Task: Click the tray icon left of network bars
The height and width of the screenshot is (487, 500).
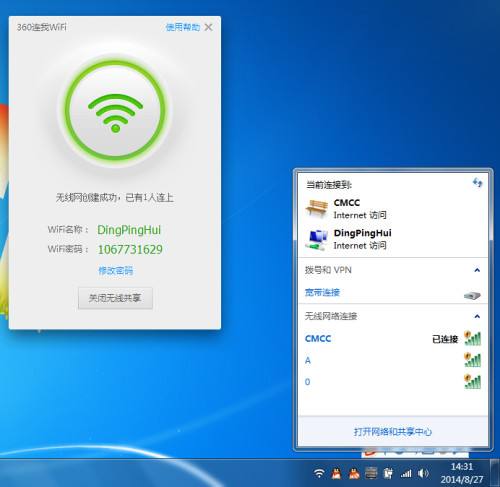Action: click(388, 473)
